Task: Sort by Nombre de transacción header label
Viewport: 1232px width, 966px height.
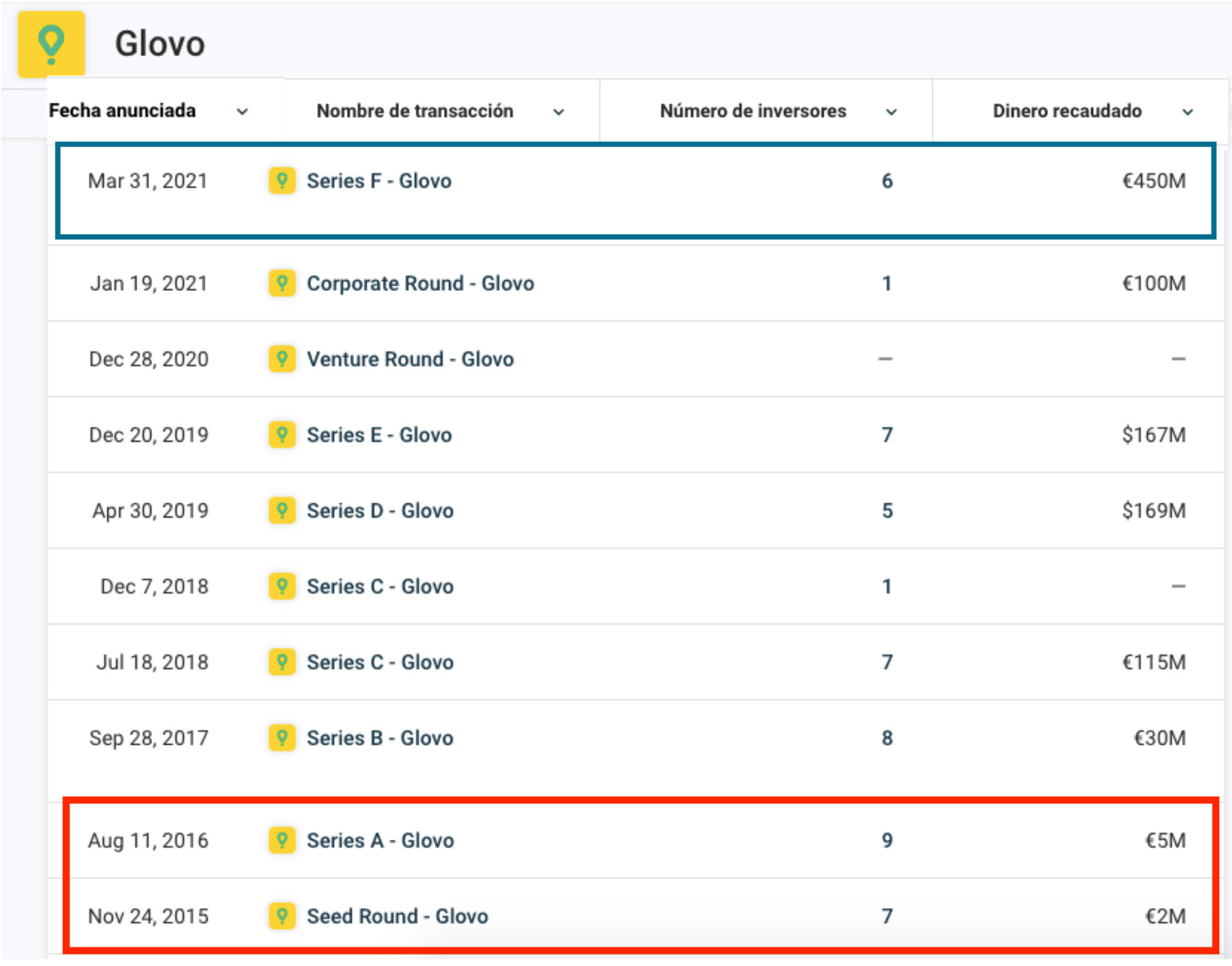Action: click(415, 111)
